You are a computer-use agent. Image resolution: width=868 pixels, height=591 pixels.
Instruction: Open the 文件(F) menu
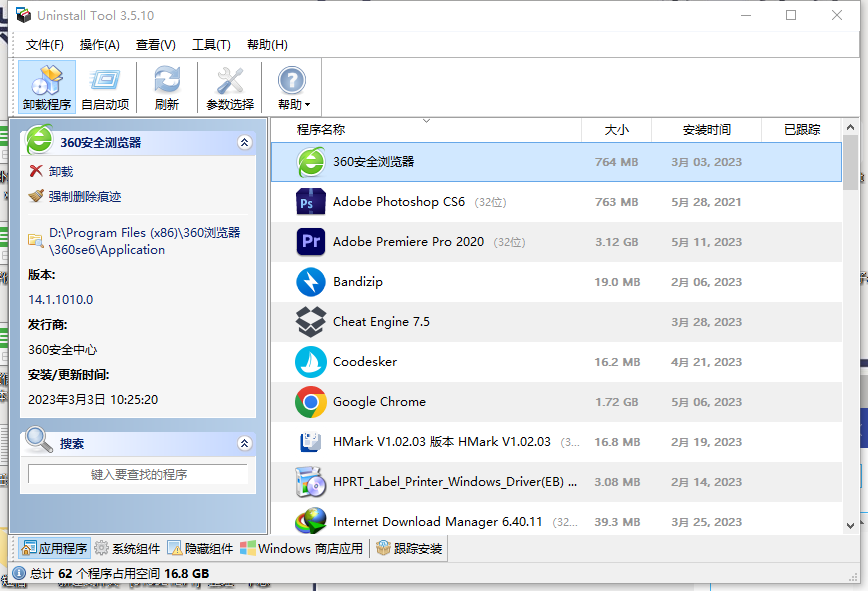pos(44,44)
